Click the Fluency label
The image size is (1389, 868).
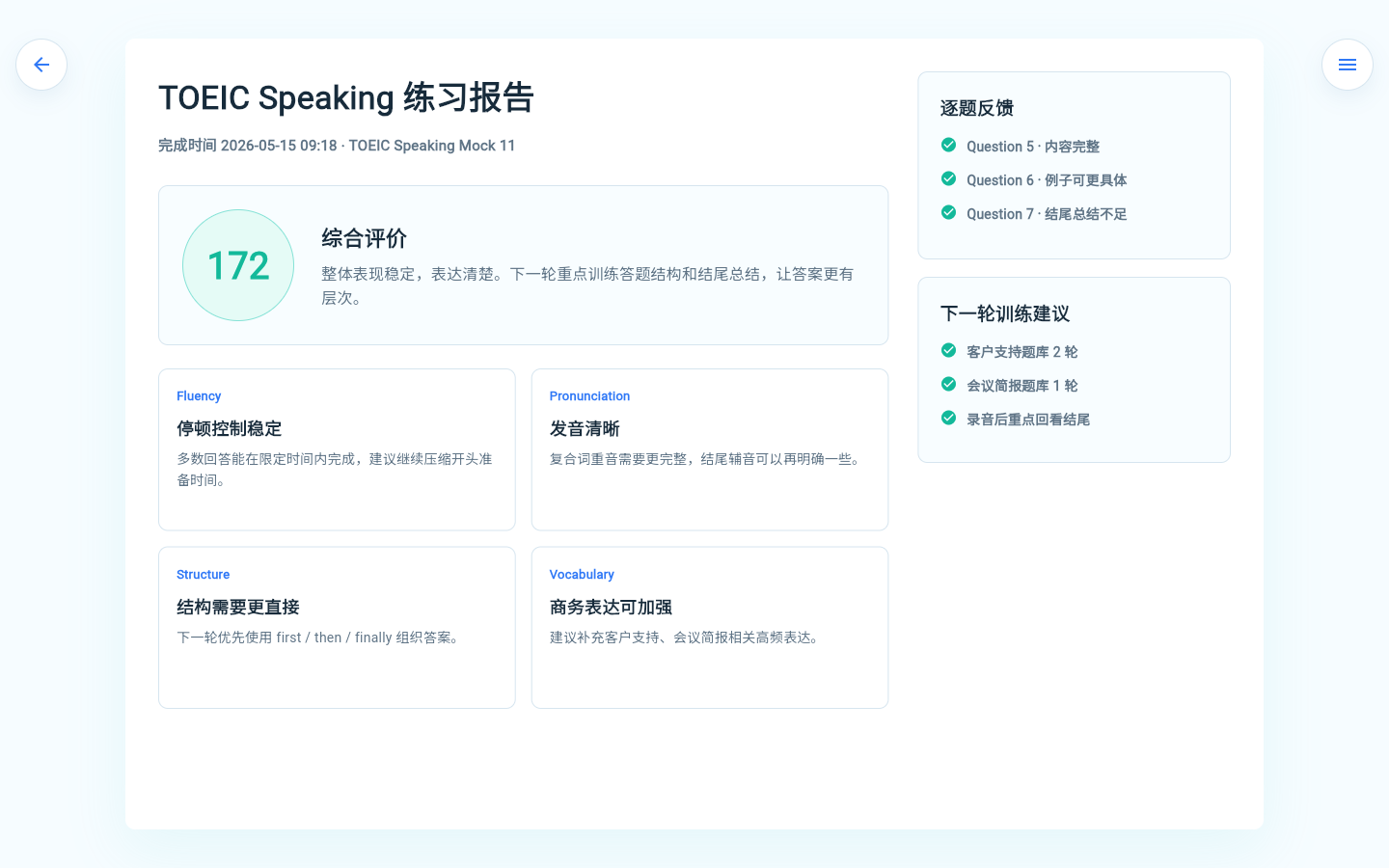[x=199, y=396]
